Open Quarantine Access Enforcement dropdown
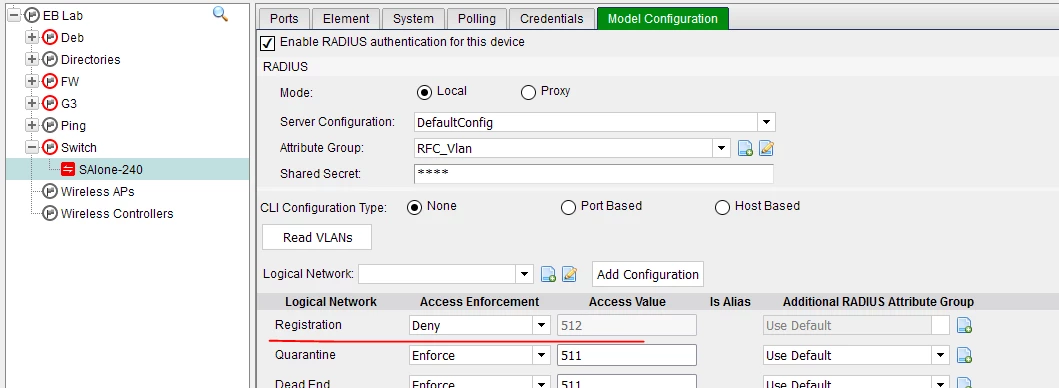The height and width of the screenshot is (388, 1059). (x=541, y=355)
